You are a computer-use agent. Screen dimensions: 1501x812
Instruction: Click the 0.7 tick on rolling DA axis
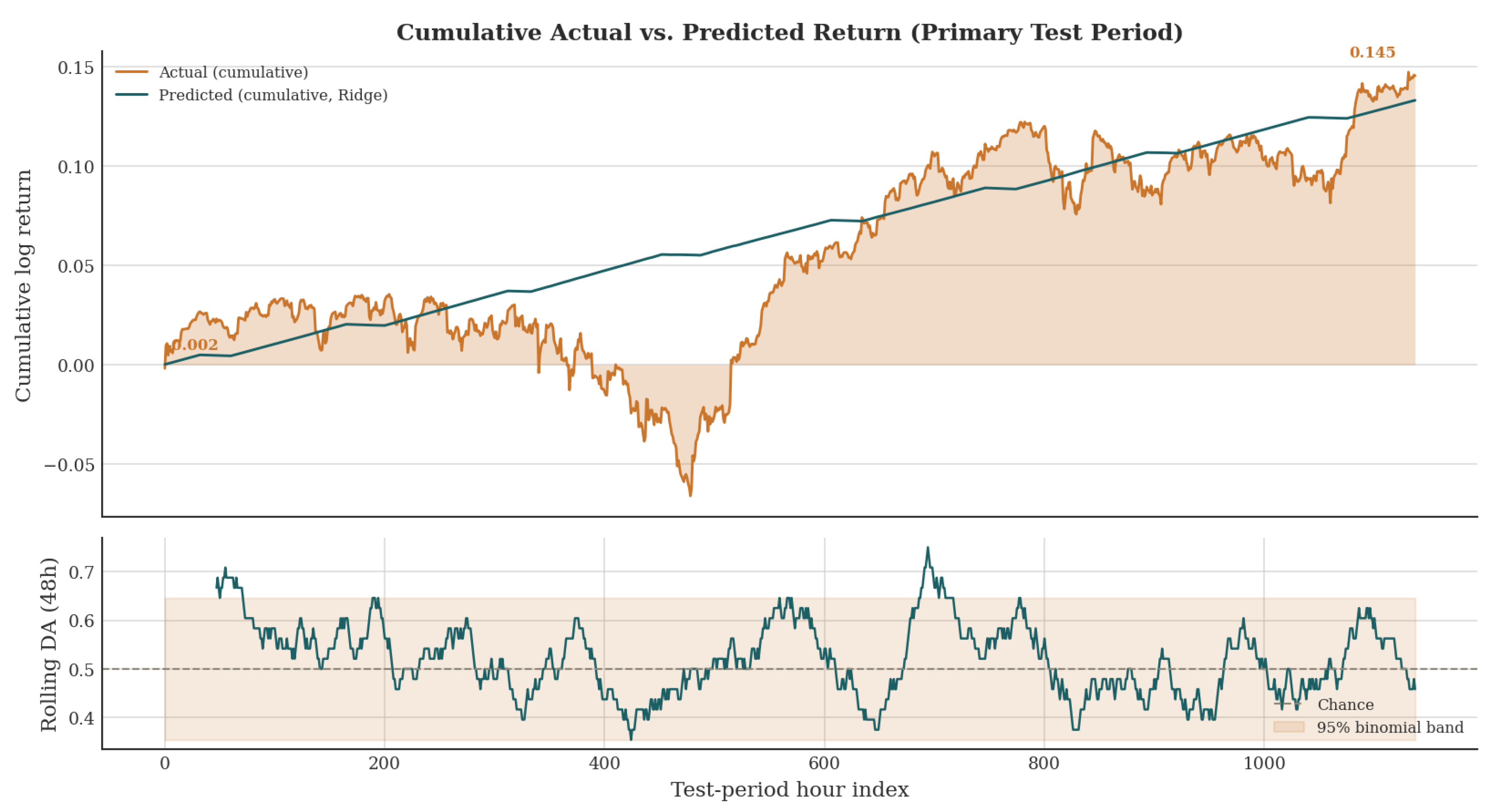[x=82, y=572]
